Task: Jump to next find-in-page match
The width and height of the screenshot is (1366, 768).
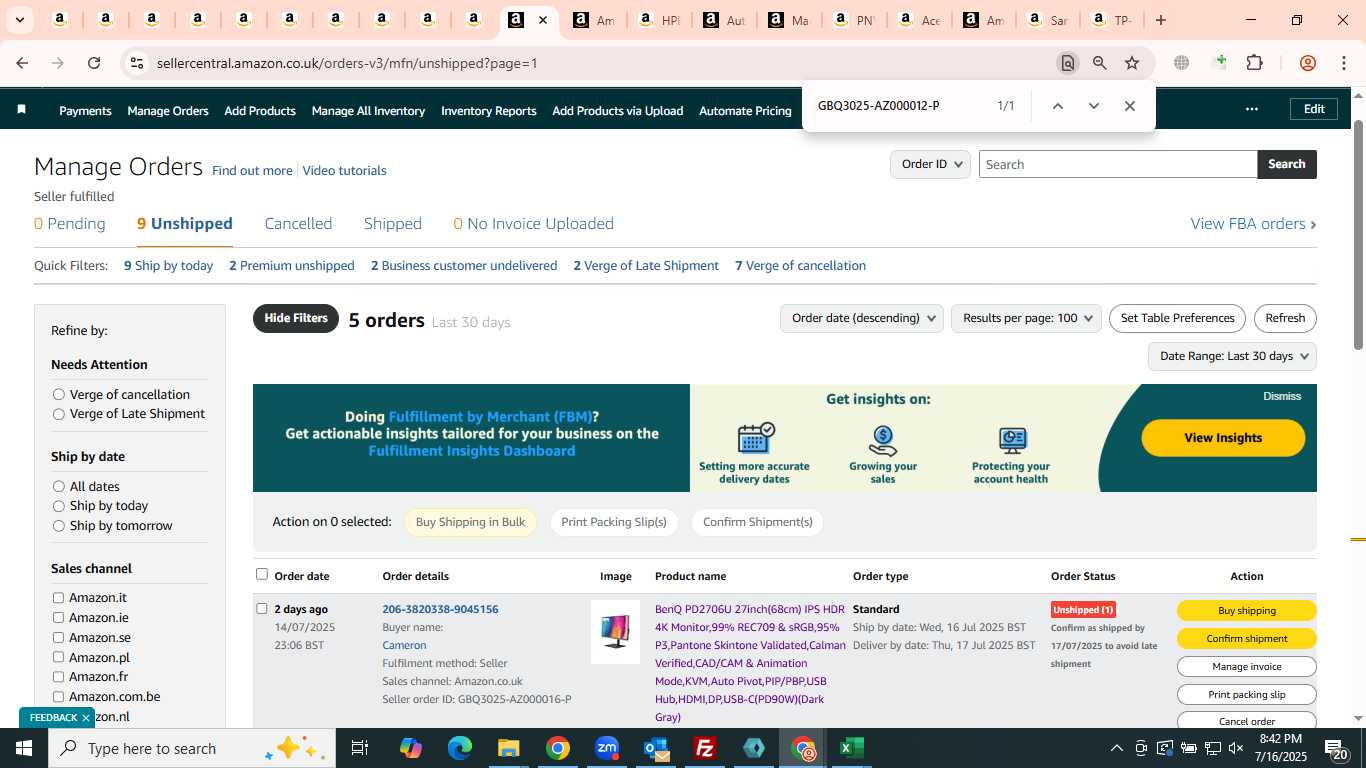Action: (x=1093, y=106)
